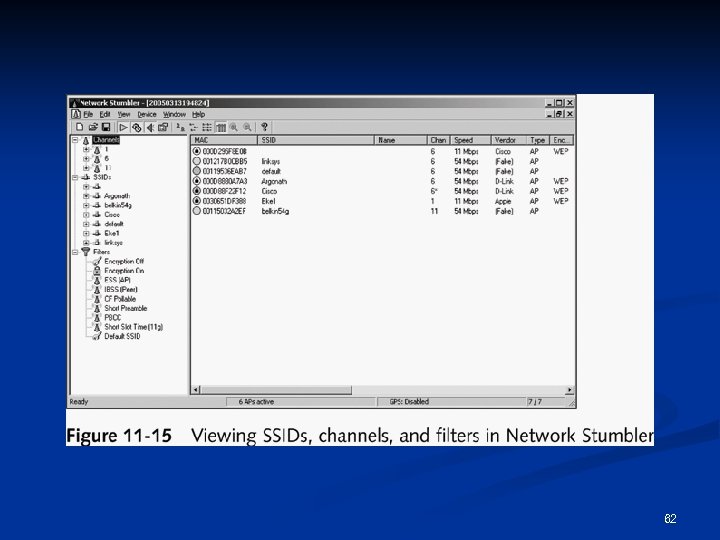720x540 pixels.
Task: Select the CF Pollable filter
Action: click(120, 299)
